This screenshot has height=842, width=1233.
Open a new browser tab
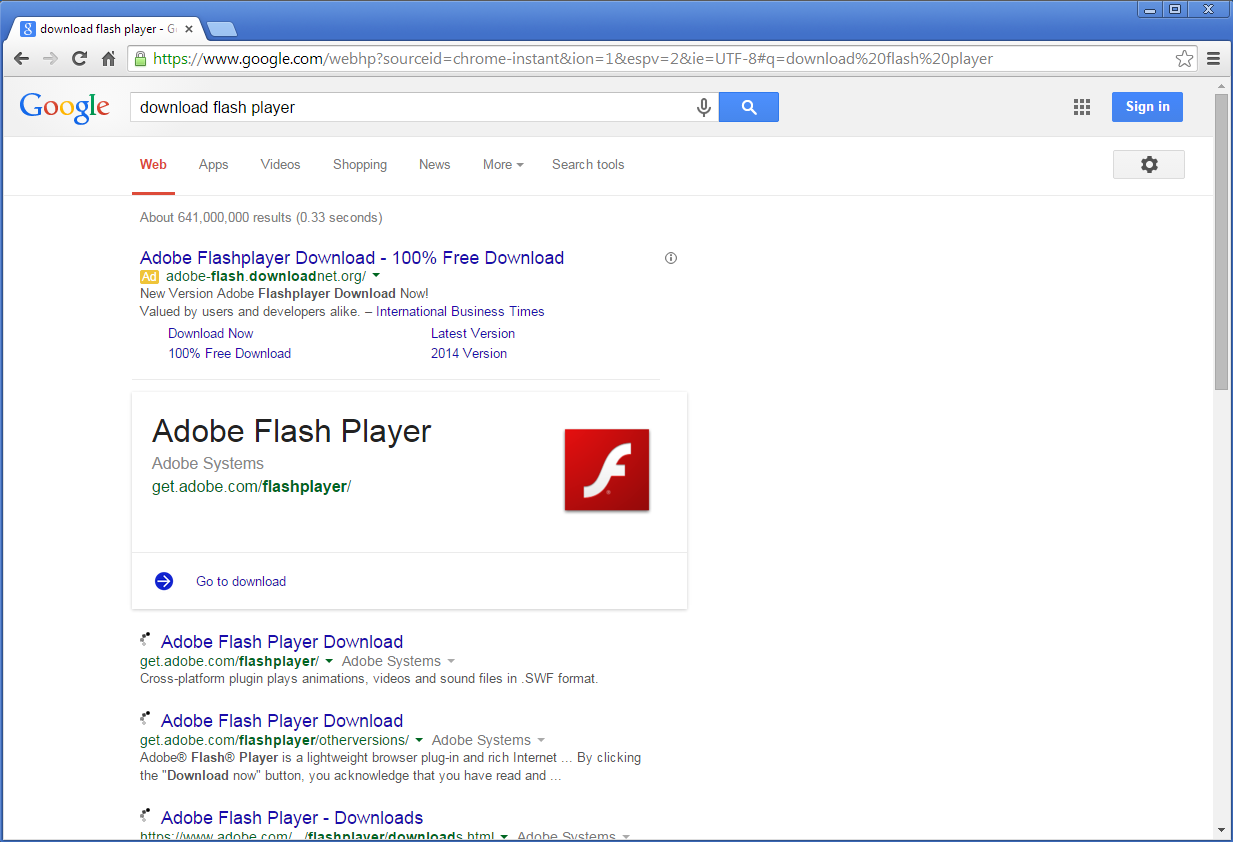(x=222, y=29)
